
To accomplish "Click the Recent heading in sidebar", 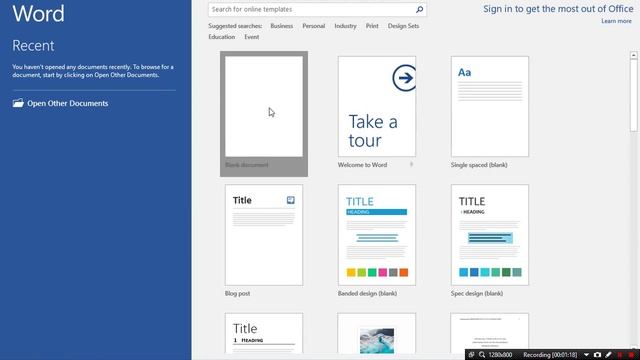I will click(x=33, y=45).
